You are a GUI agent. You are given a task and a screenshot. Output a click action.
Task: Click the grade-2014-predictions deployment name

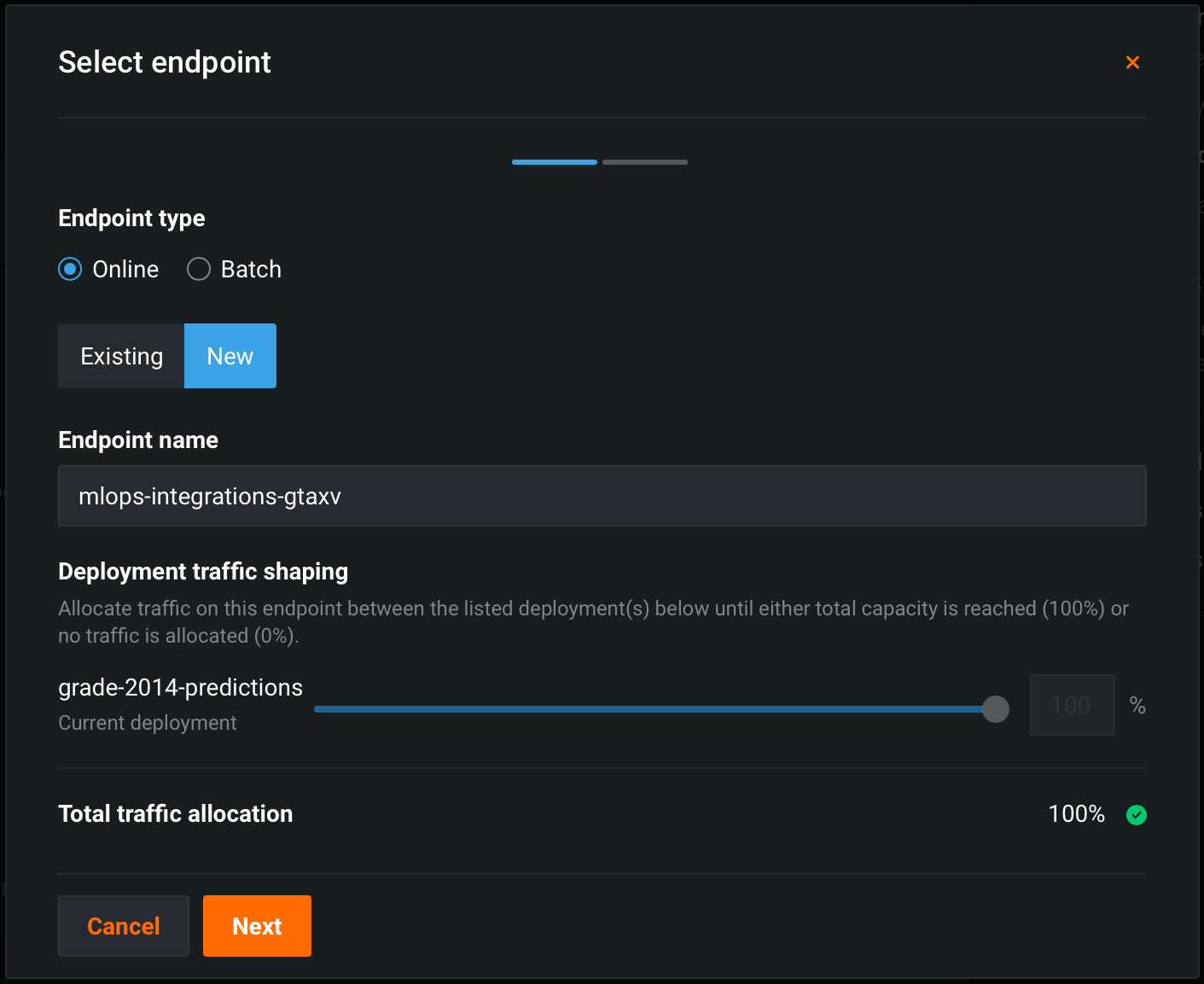180,688
